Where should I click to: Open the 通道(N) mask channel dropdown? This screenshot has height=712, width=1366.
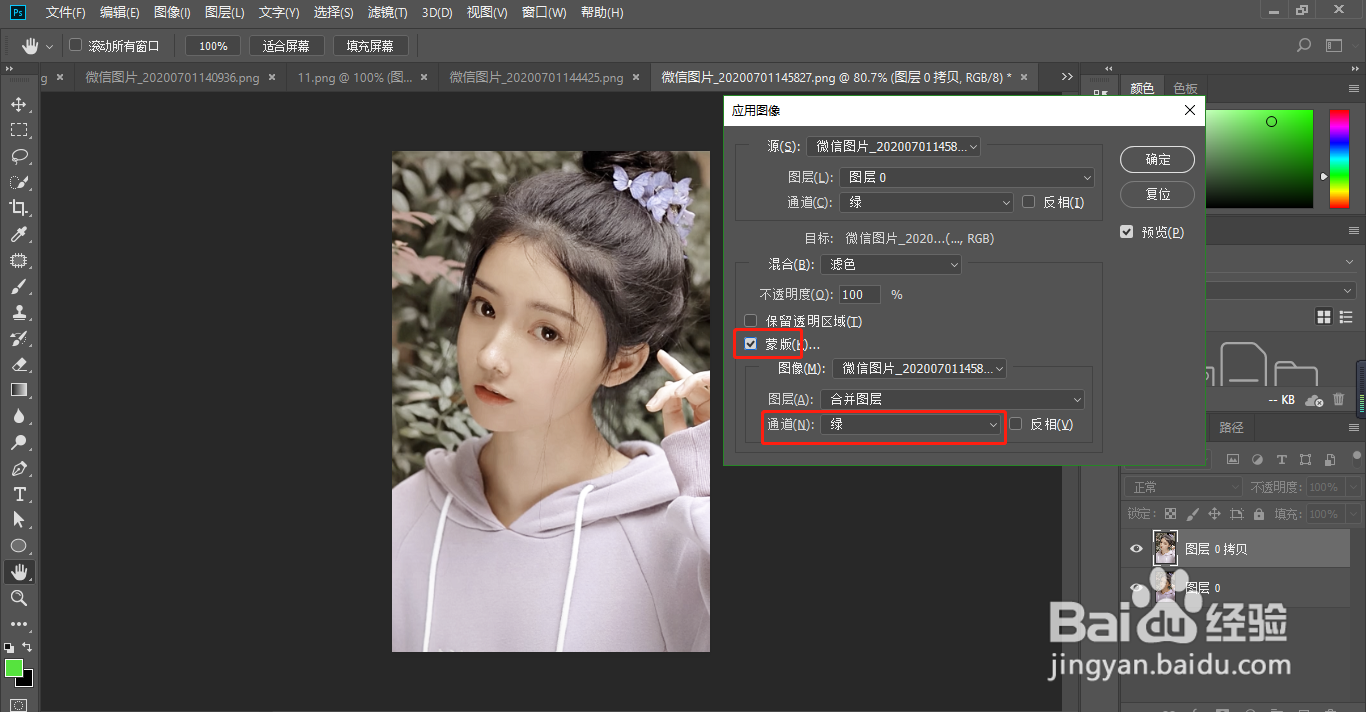pyautogui.click(x=911, y=424)
